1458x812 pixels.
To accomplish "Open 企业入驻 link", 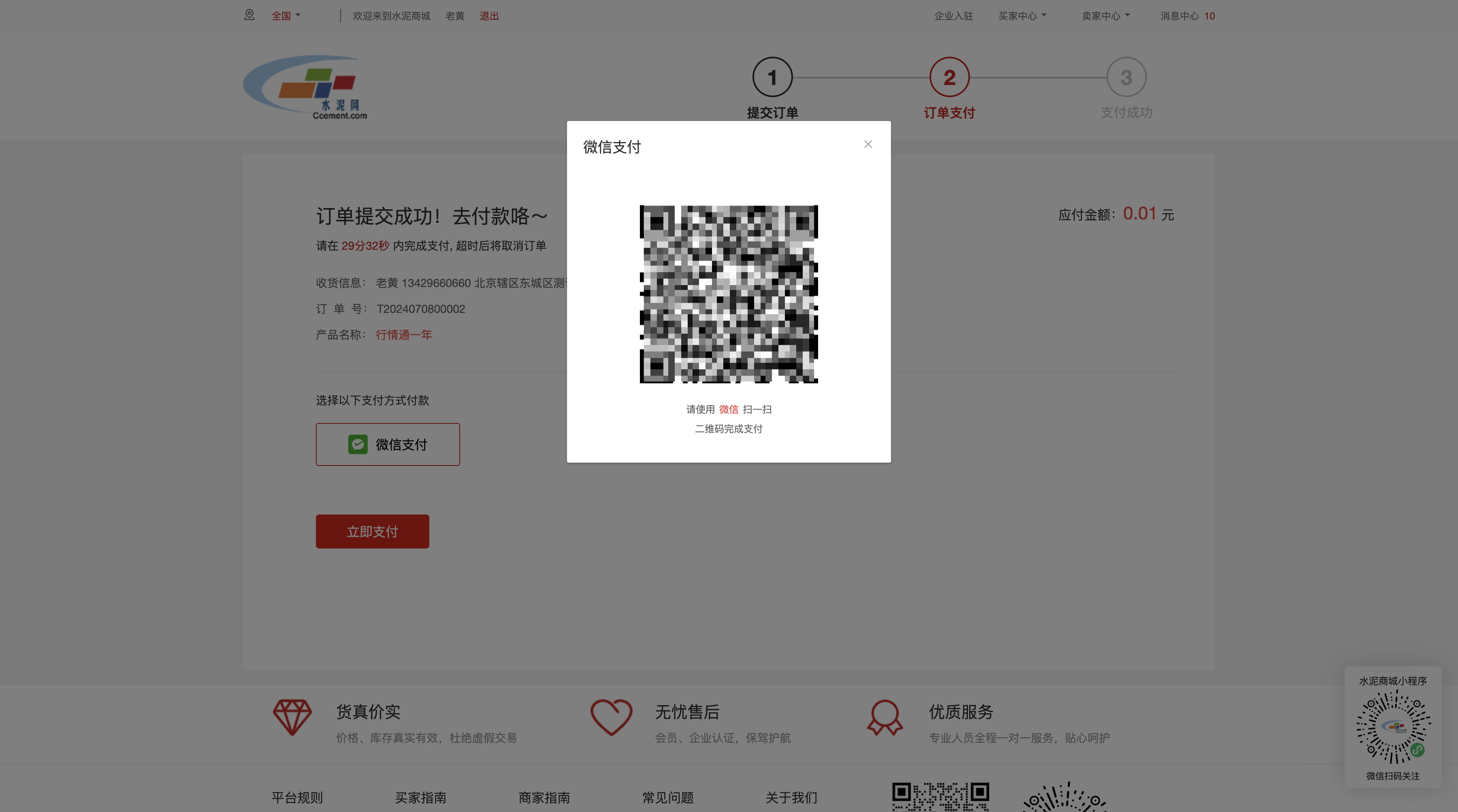I will 953,16.
